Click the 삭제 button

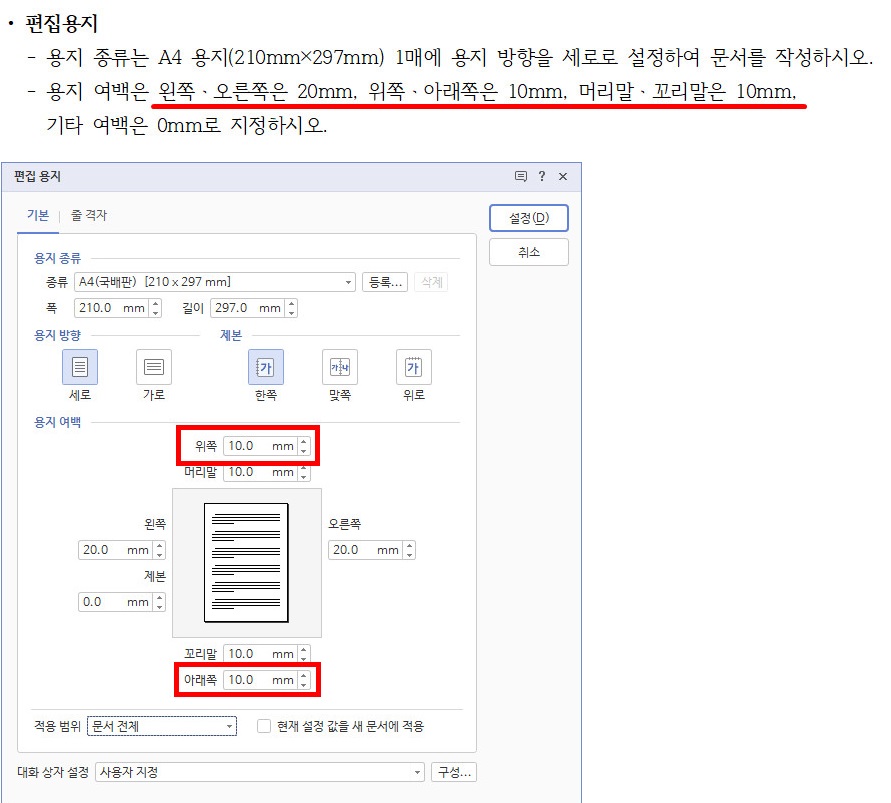tap(431, 282)
